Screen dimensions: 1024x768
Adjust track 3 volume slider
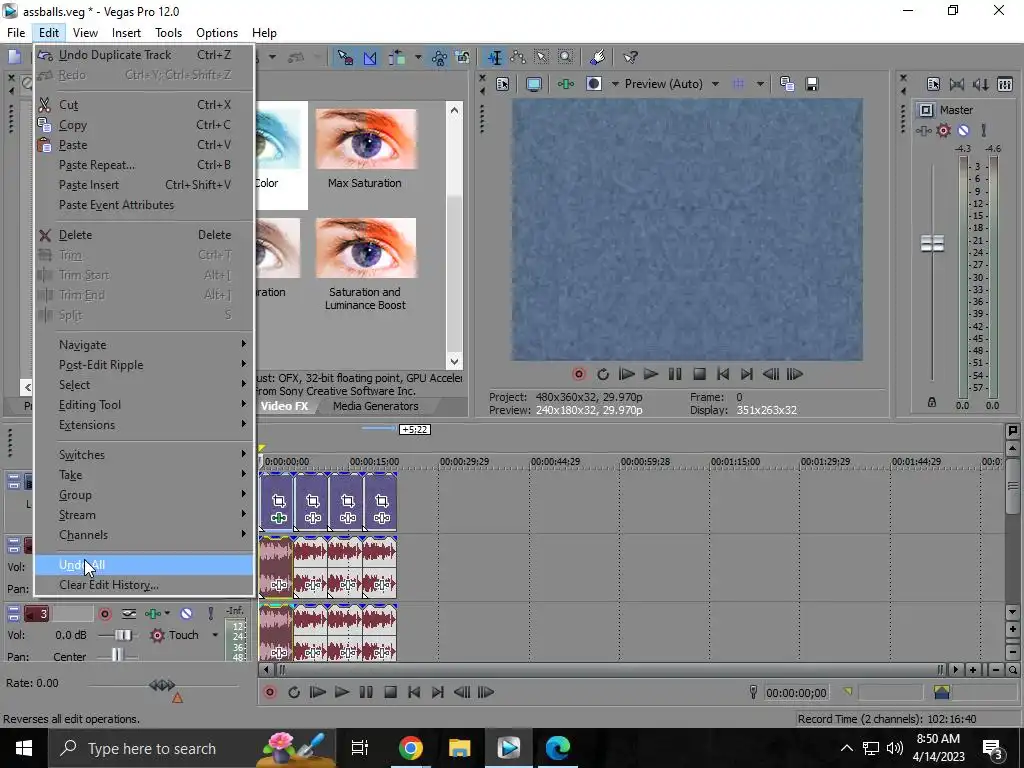click(x=123, y=635)
